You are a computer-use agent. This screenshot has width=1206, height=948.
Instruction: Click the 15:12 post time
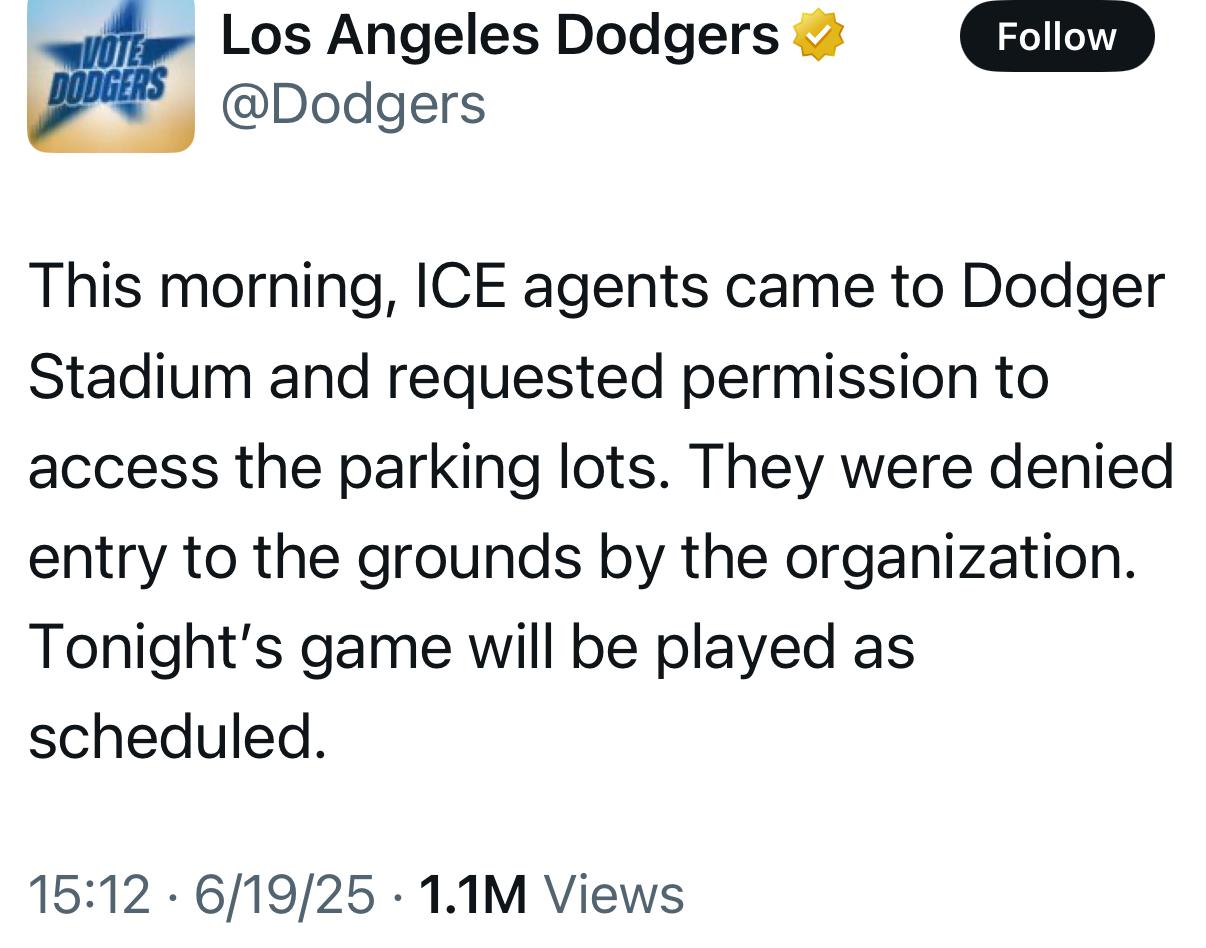pyautogui.click(x=89, y=893)
